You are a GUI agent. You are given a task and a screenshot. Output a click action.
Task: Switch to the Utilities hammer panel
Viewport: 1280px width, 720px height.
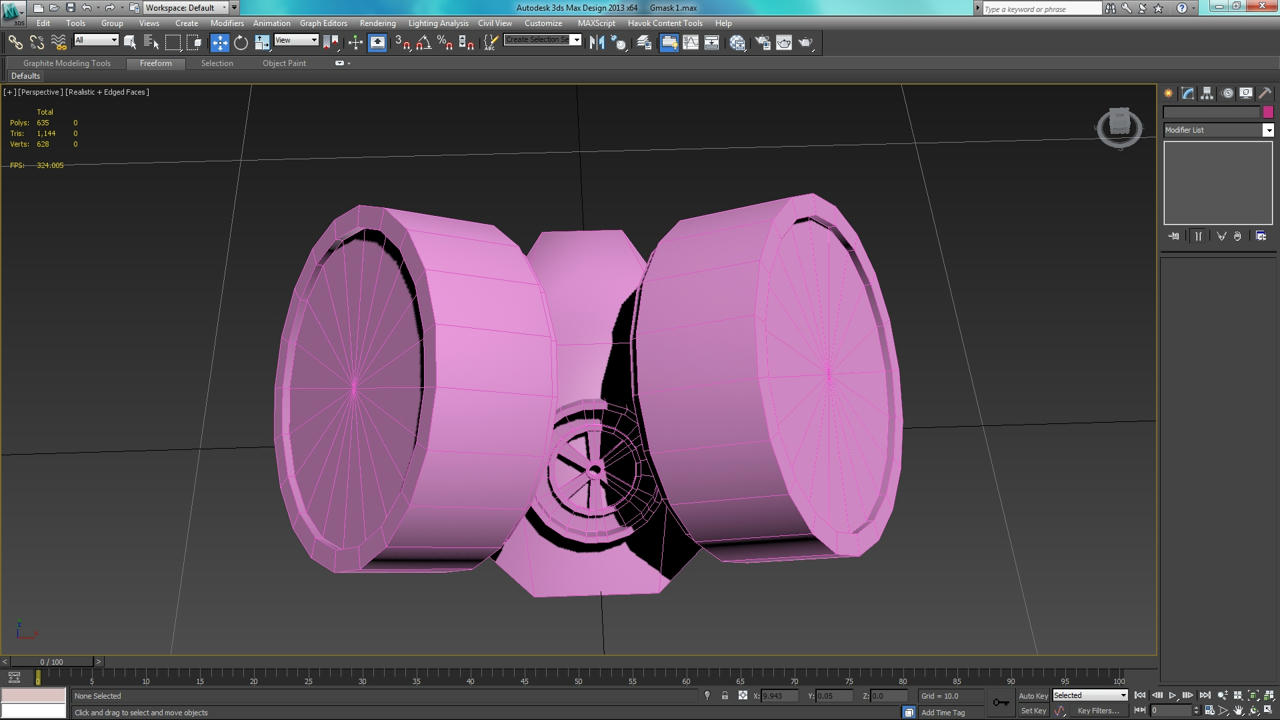click(1265, 93)
